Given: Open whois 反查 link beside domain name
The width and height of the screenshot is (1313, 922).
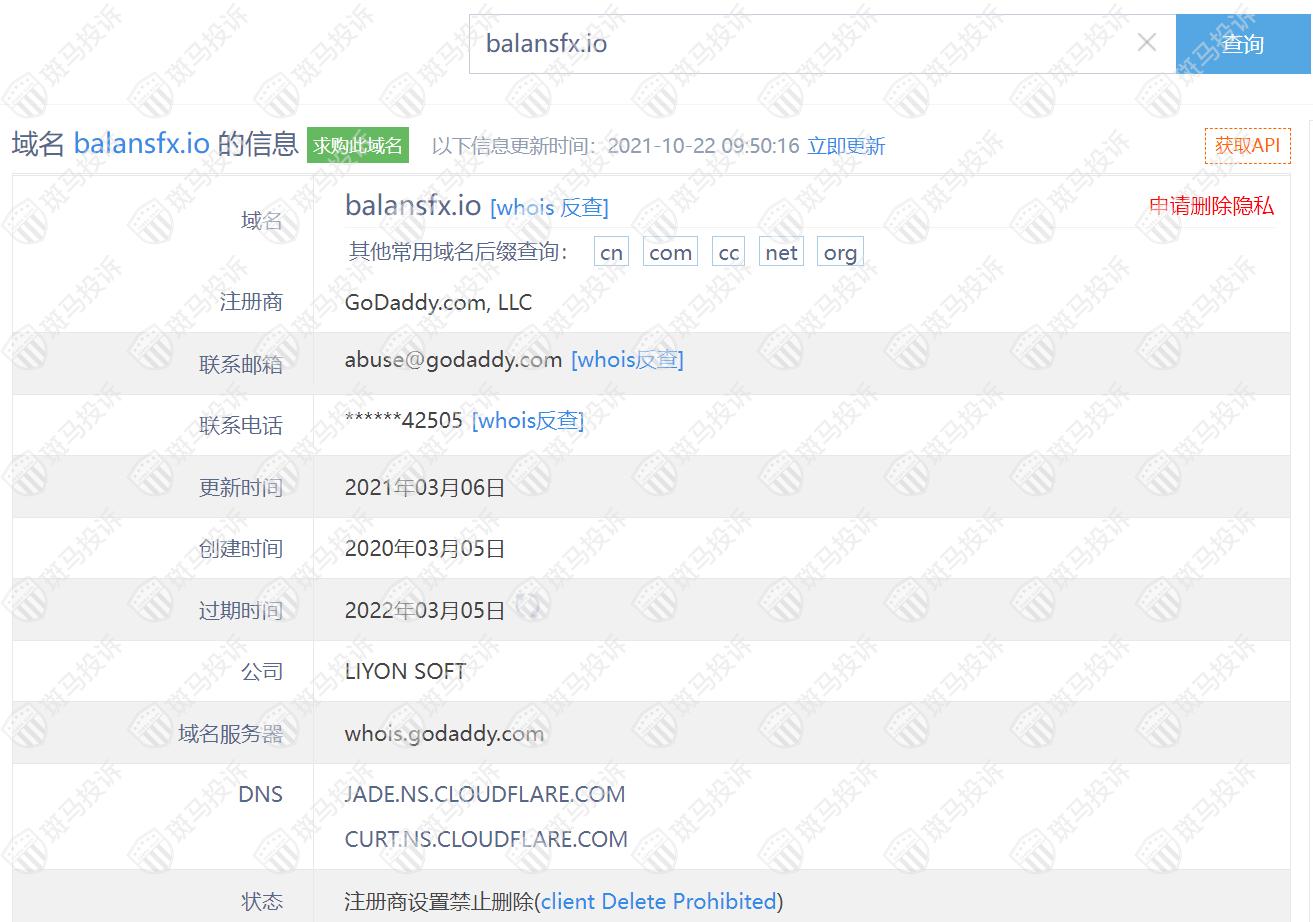Looking at the screenshot, I should coord(549,207).
